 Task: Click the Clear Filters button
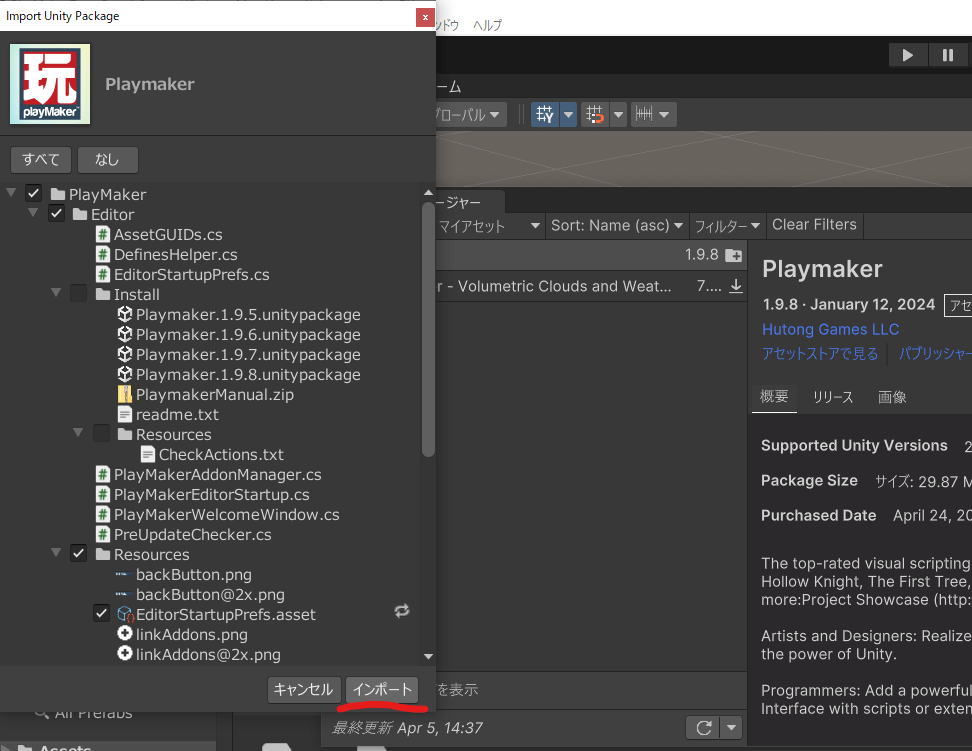(x=814, y=224)
